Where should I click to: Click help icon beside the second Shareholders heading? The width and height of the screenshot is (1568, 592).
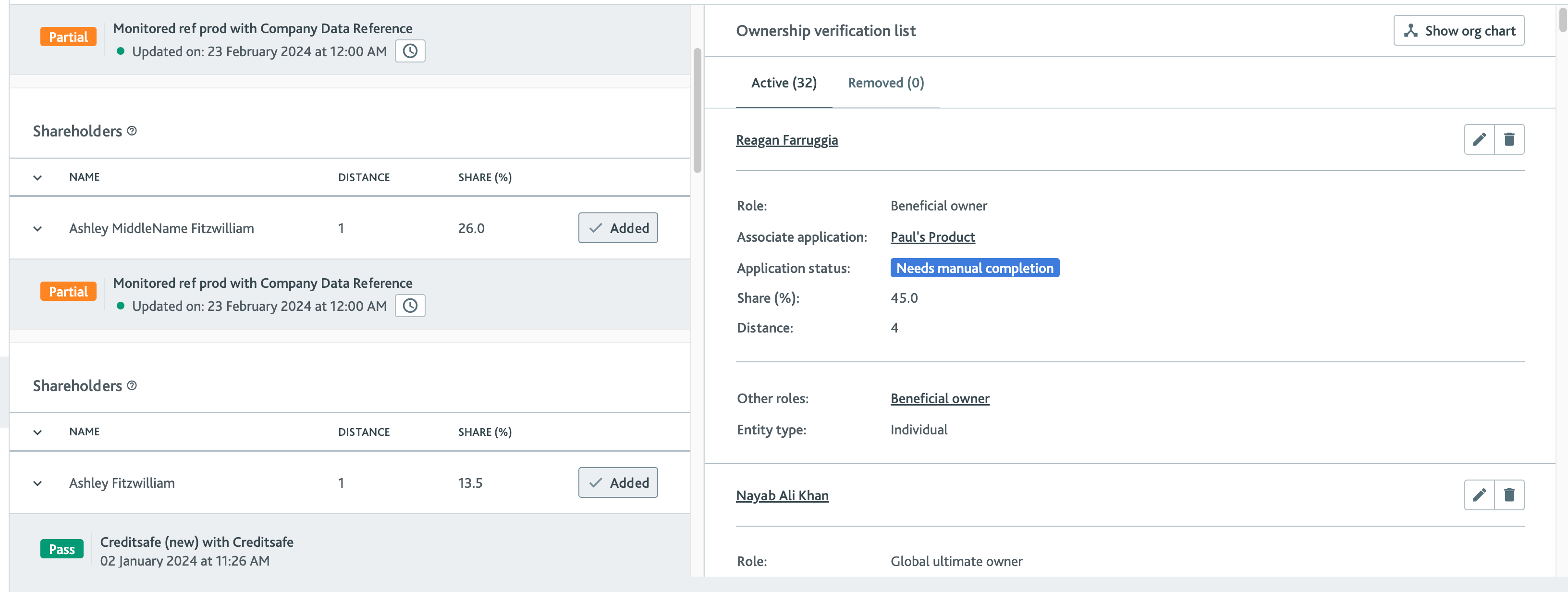[x=132, y=385]
